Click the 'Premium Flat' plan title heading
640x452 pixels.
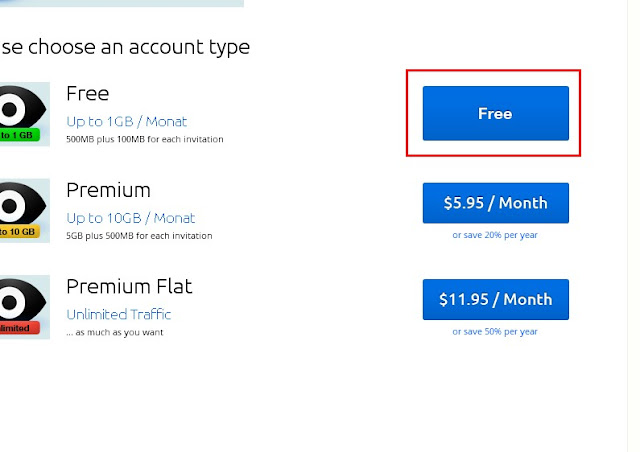(129, 287)
